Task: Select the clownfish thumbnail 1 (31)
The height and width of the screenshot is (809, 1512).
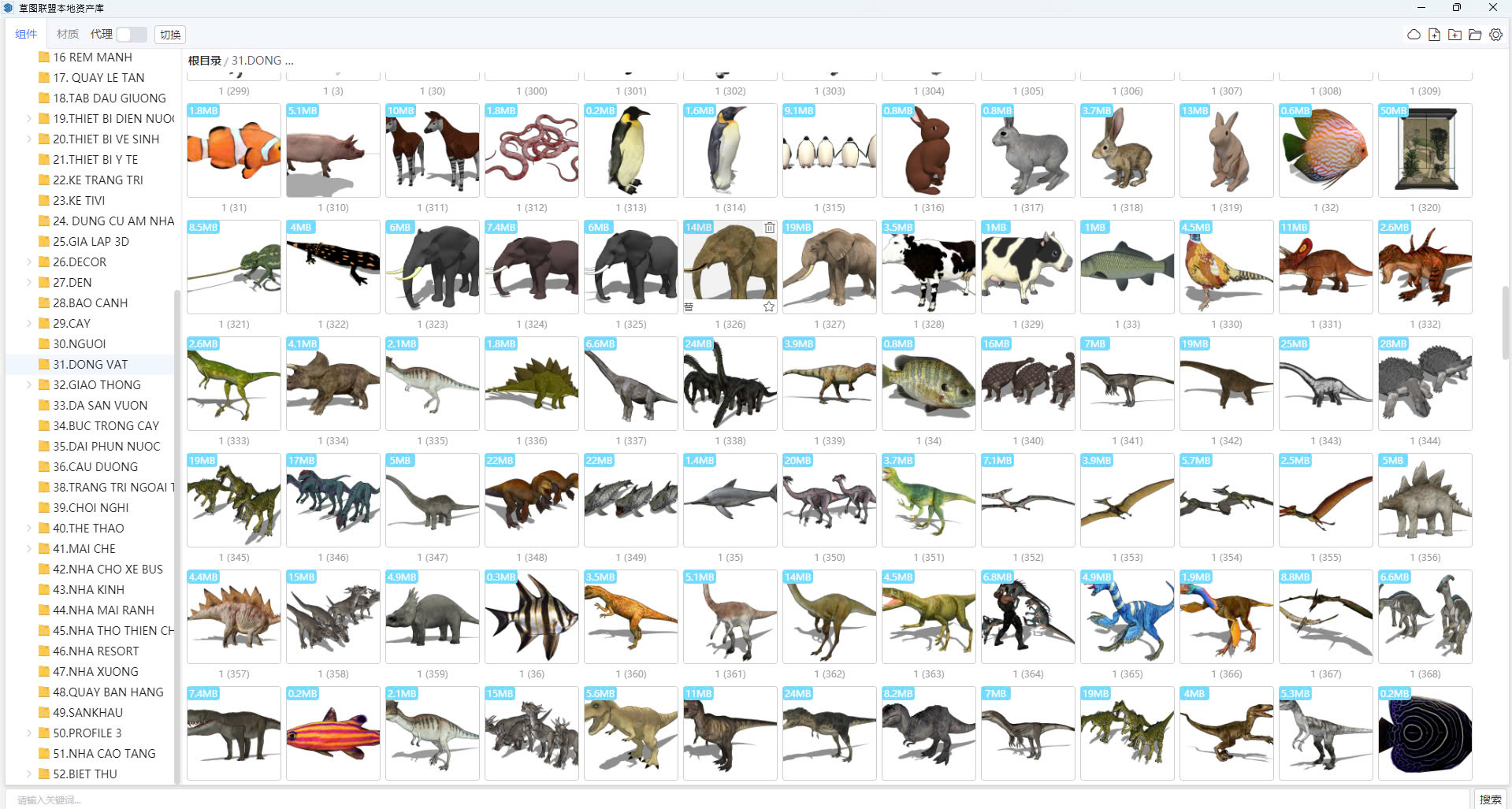Action: (x=234, y=150)
